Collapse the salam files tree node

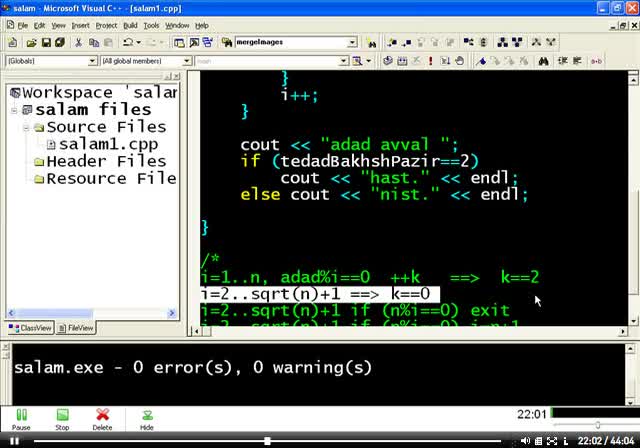(x=14, y=110)
